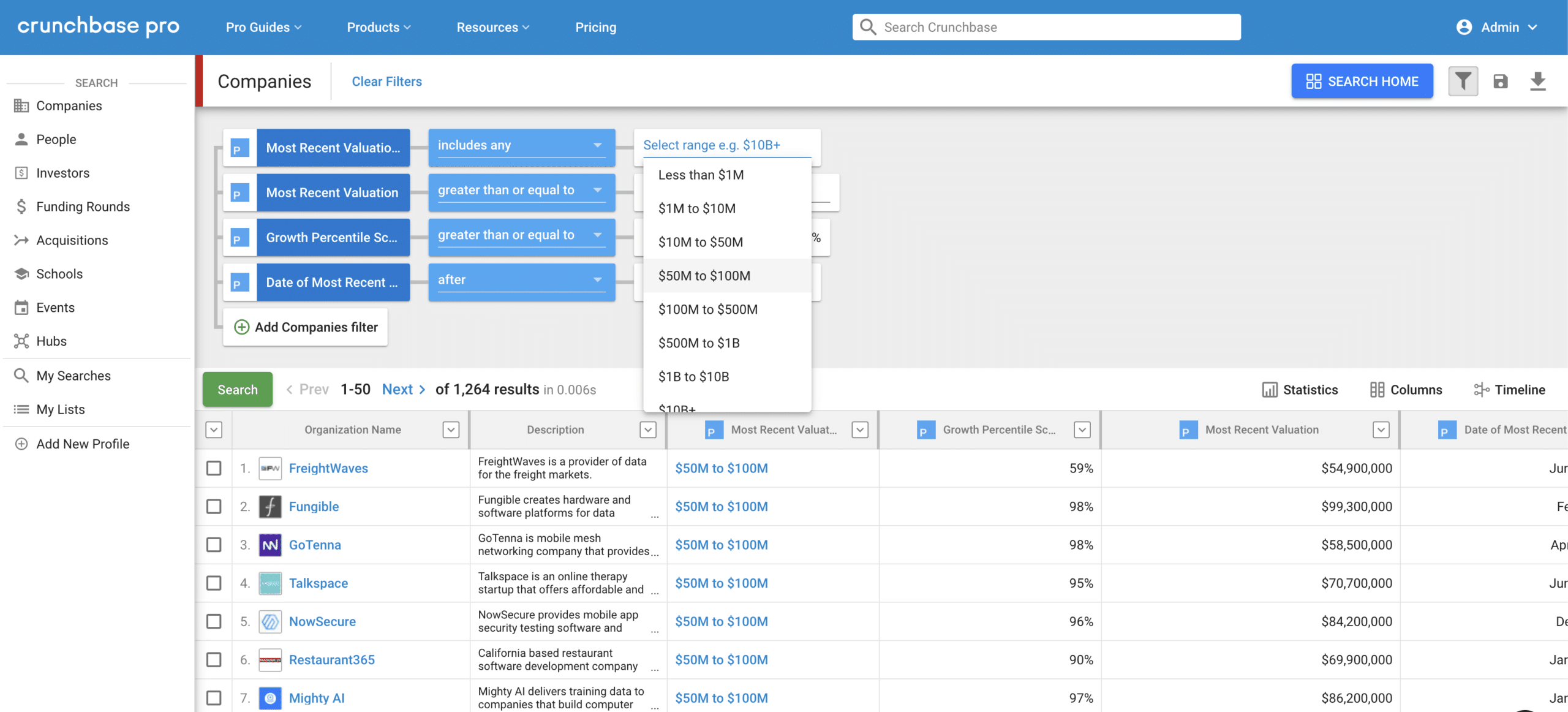Image resolution: width=1568 pixels, height=712 pixels.
Task: Click the SEARCH HOME button
Action: (1362, 81)
